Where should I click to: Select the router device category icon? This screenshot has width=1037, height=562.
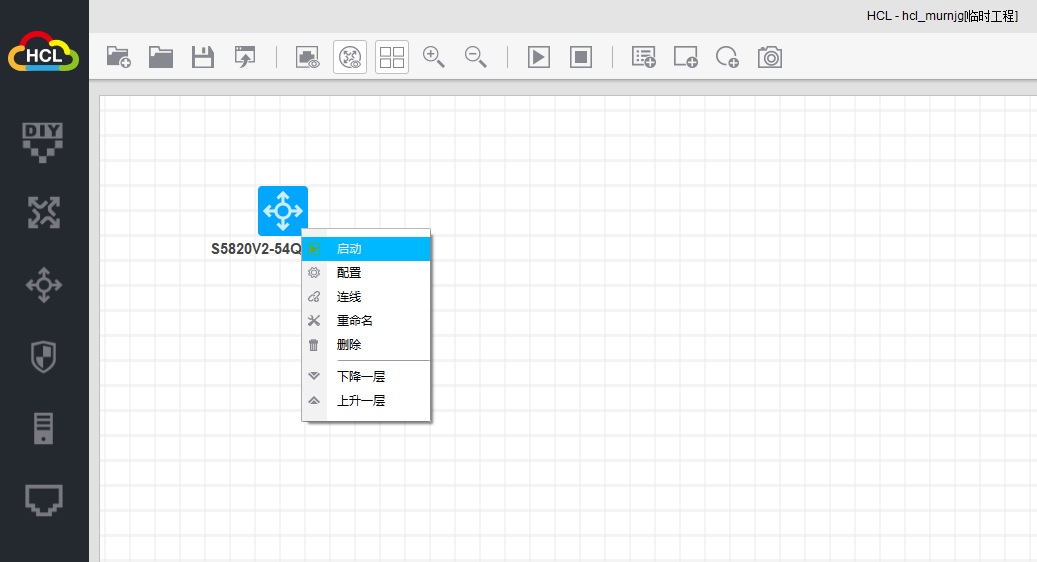tap(44, 212)
